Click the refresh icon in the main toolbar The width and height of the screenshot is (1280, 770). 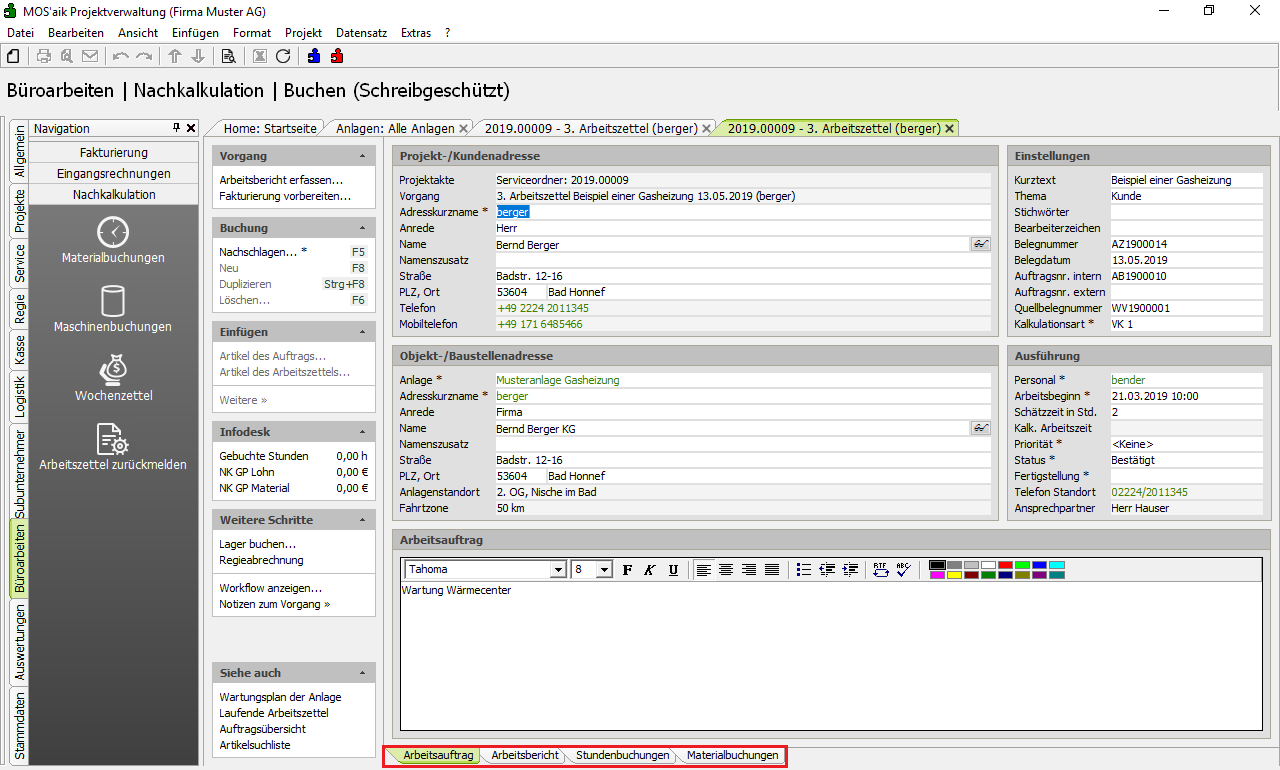click(283, 56)
